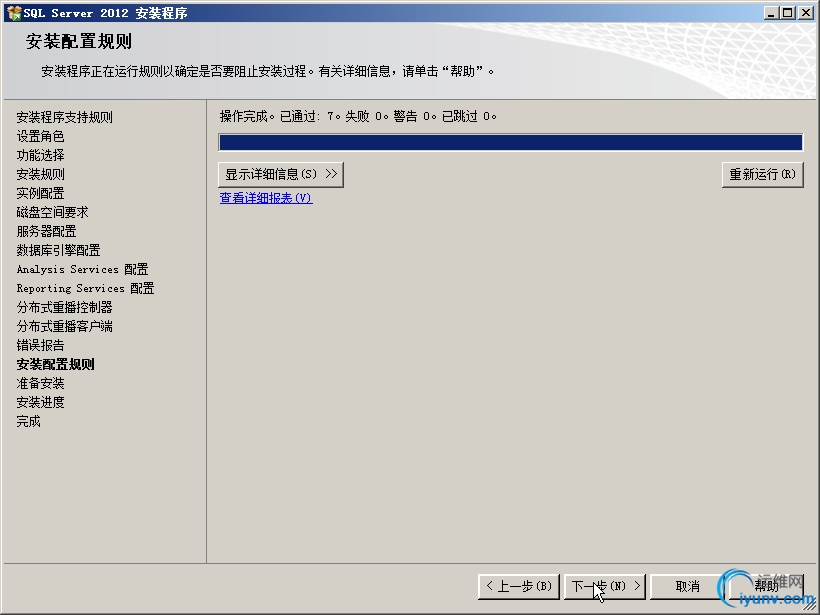Click the 操作完成 status summary text
Viewport: 820px width, 615px height.
358,116
